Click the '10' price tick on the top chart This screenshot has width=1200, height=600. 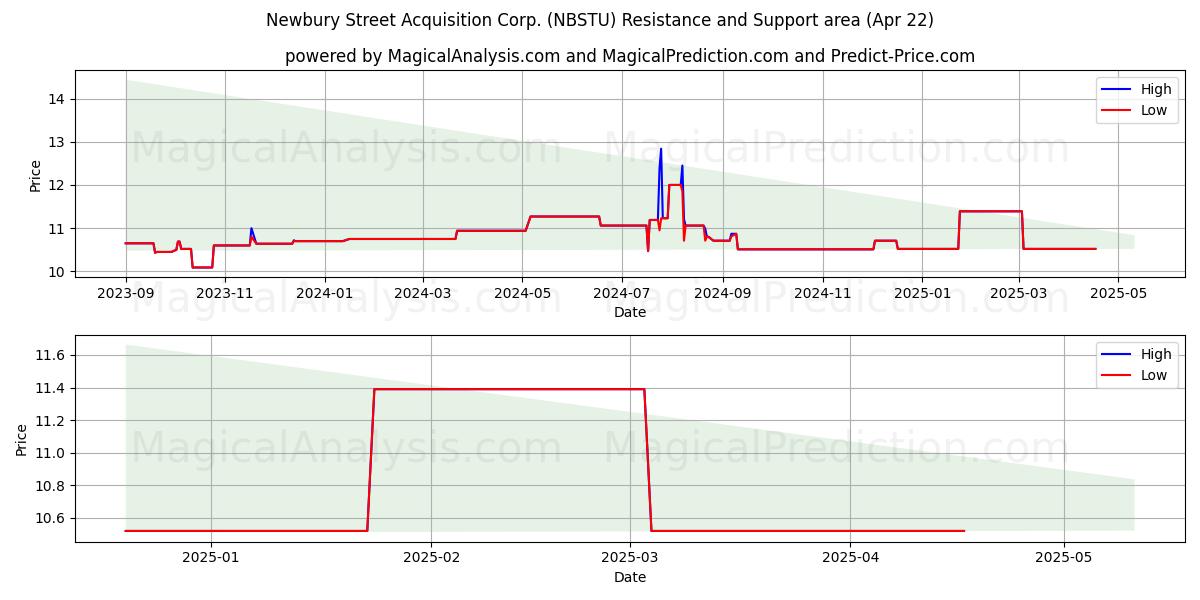(x=57, y=272)
